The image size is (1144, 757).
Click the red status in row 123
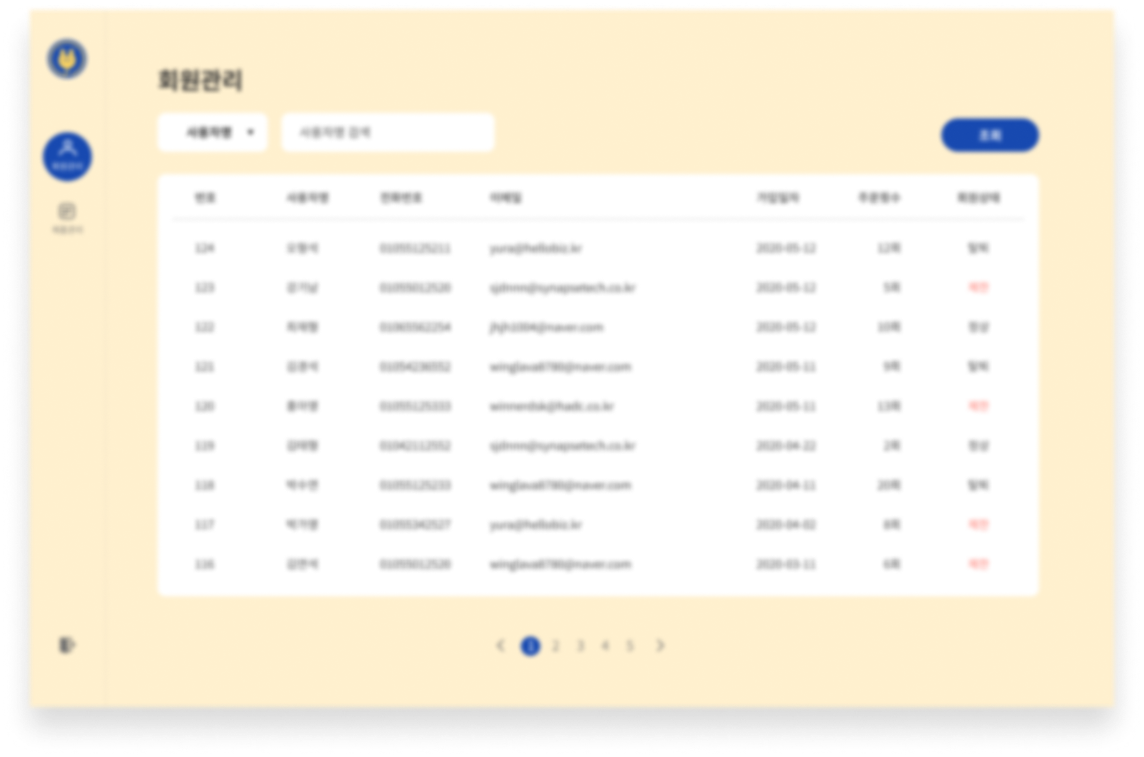(978, 287)
